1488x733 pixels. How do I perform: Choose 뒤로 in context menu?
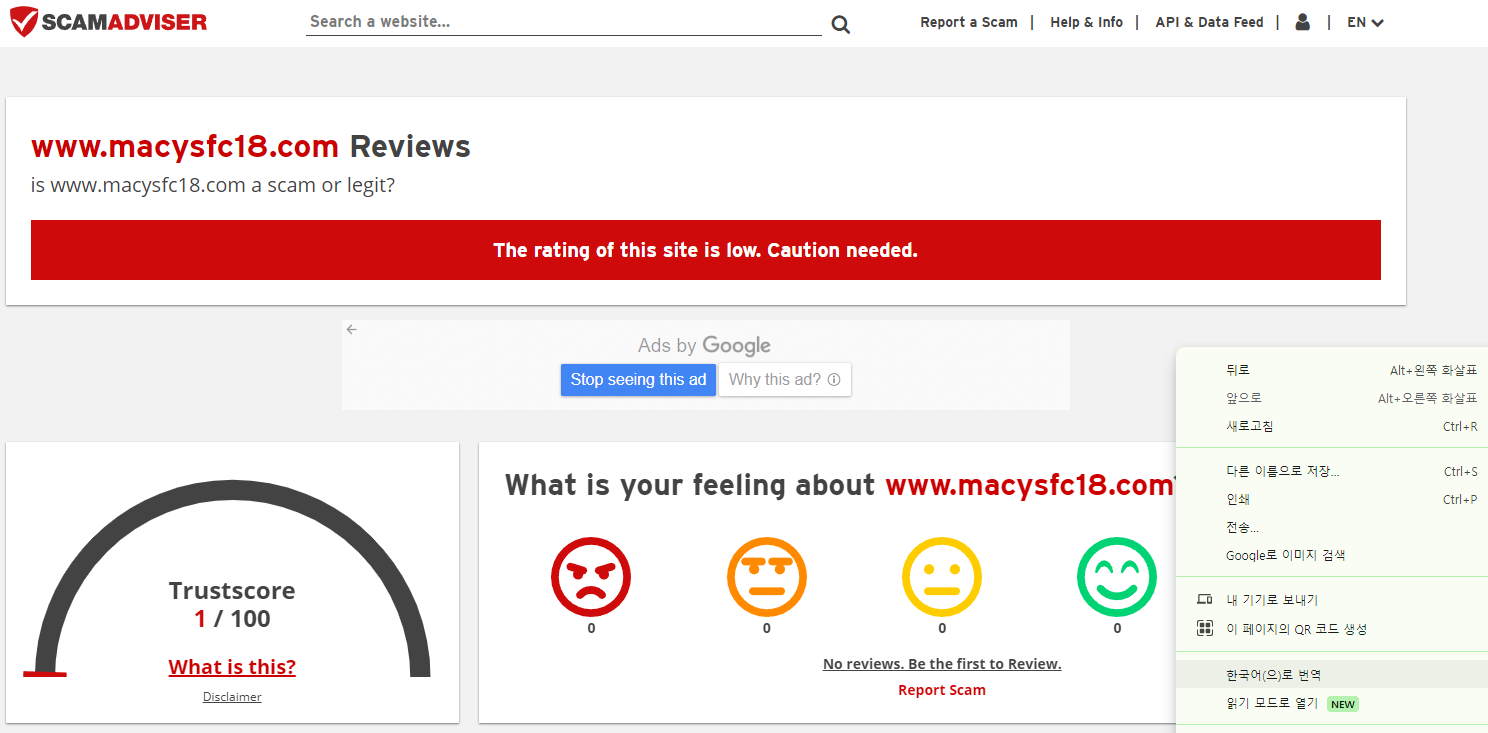point(1332,370)
